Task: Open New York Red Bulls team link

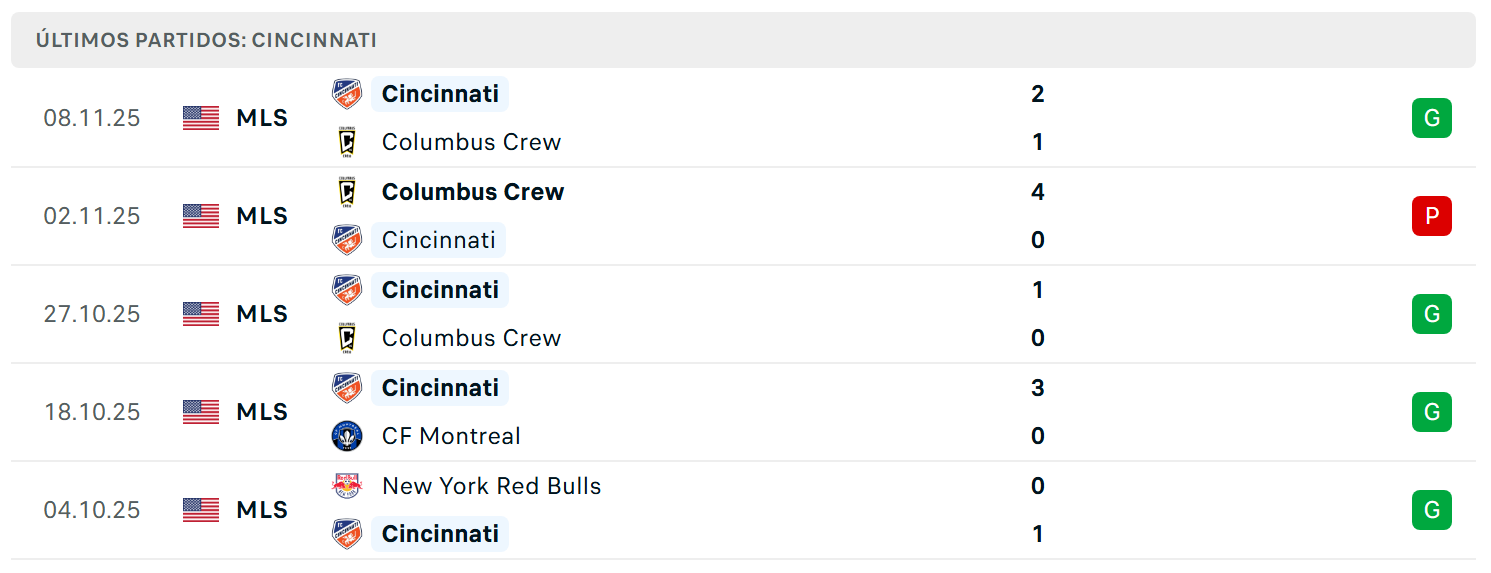Action: (491, 486)
